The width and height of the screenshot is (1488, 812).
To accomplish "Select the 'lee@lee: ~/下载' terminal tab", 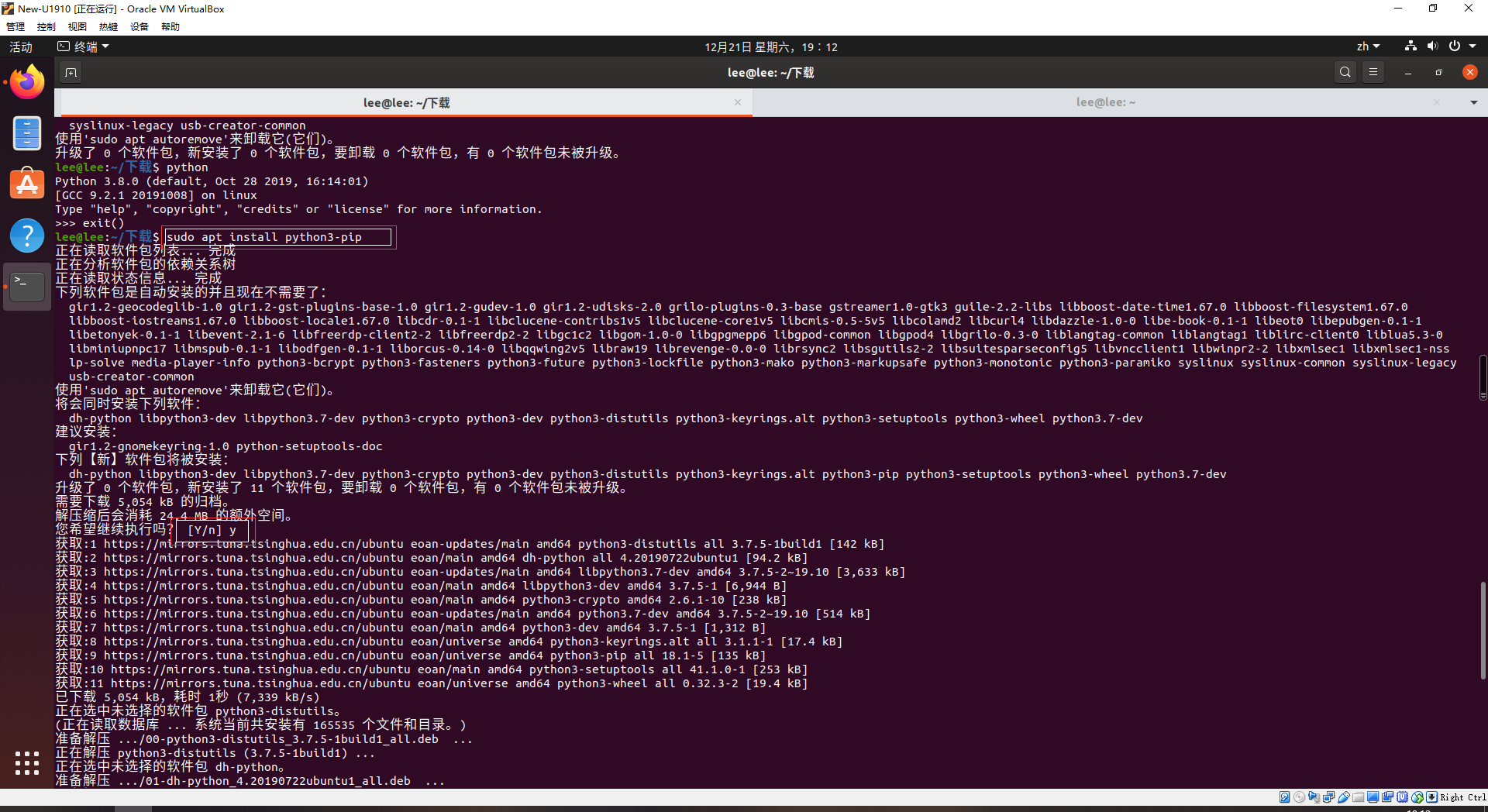I will (x=406, y=102).
